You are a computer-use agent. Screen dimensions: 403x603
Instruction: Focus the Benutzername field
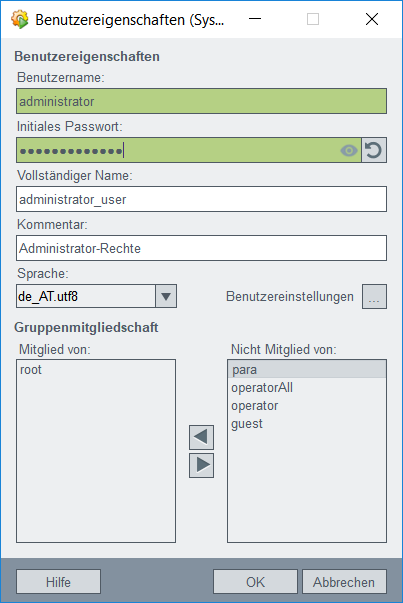point(202,101)
